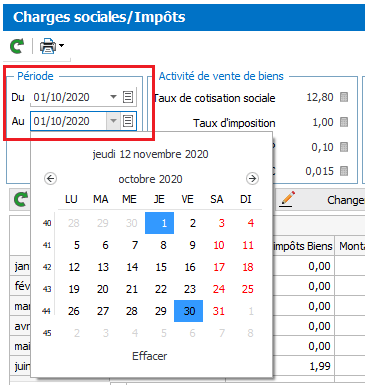Click the 1,00 Taux d'imposition value
The height and width of the screenshot is (385, 365).
click(323, 122)
